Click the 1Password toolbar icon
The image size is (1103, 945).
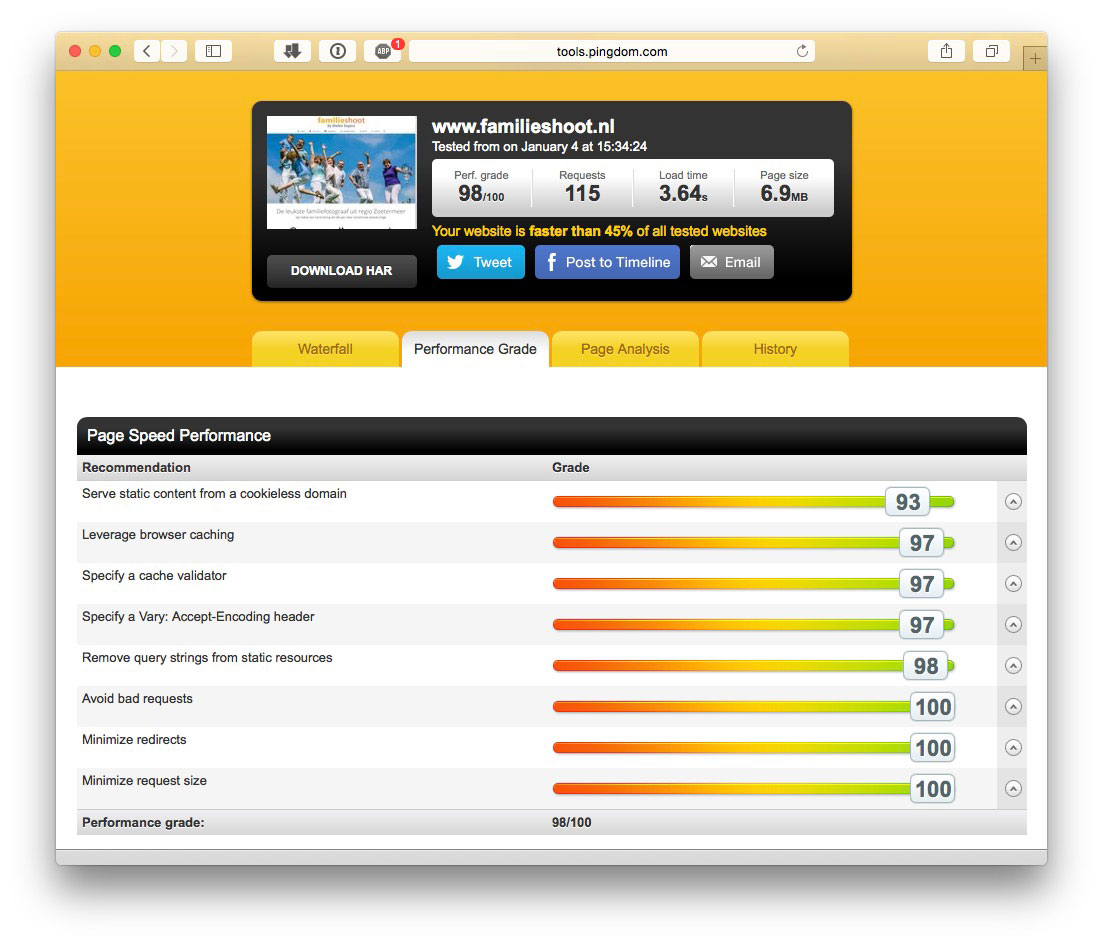pos(338,51)
